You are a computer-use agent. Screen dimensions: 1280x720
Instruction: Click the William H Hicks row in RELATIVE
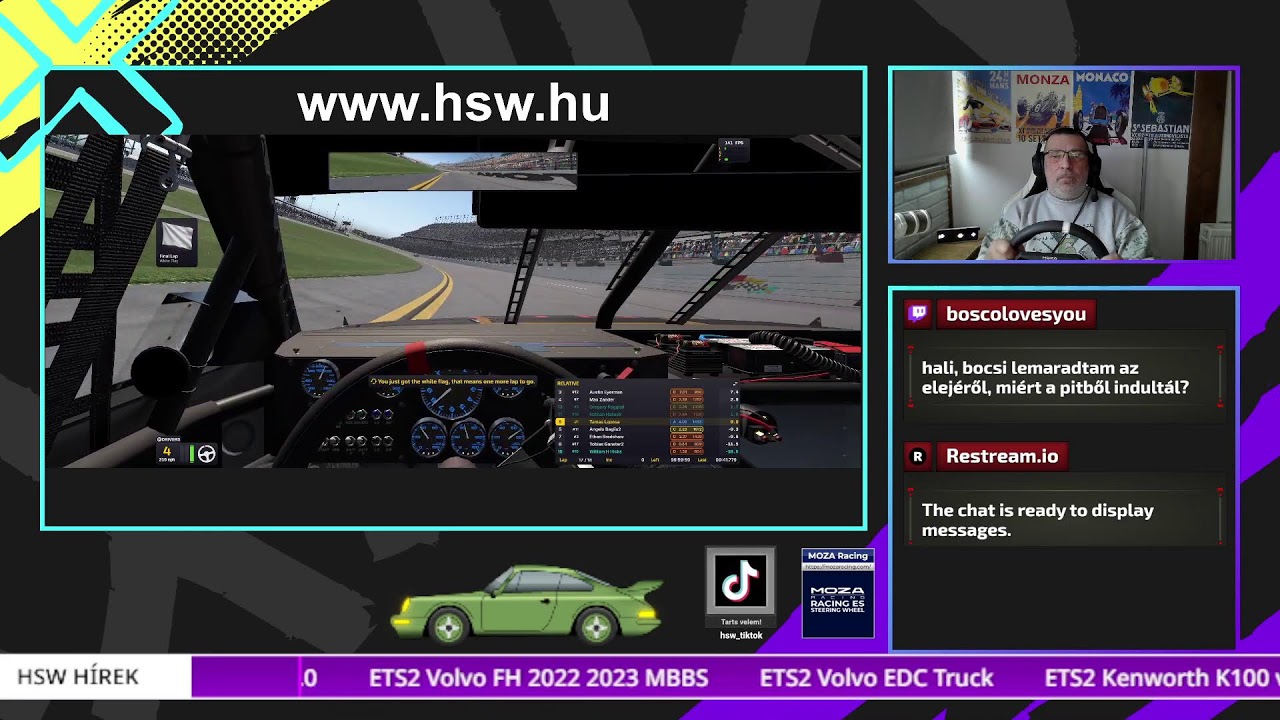click(x=648, y=452)
